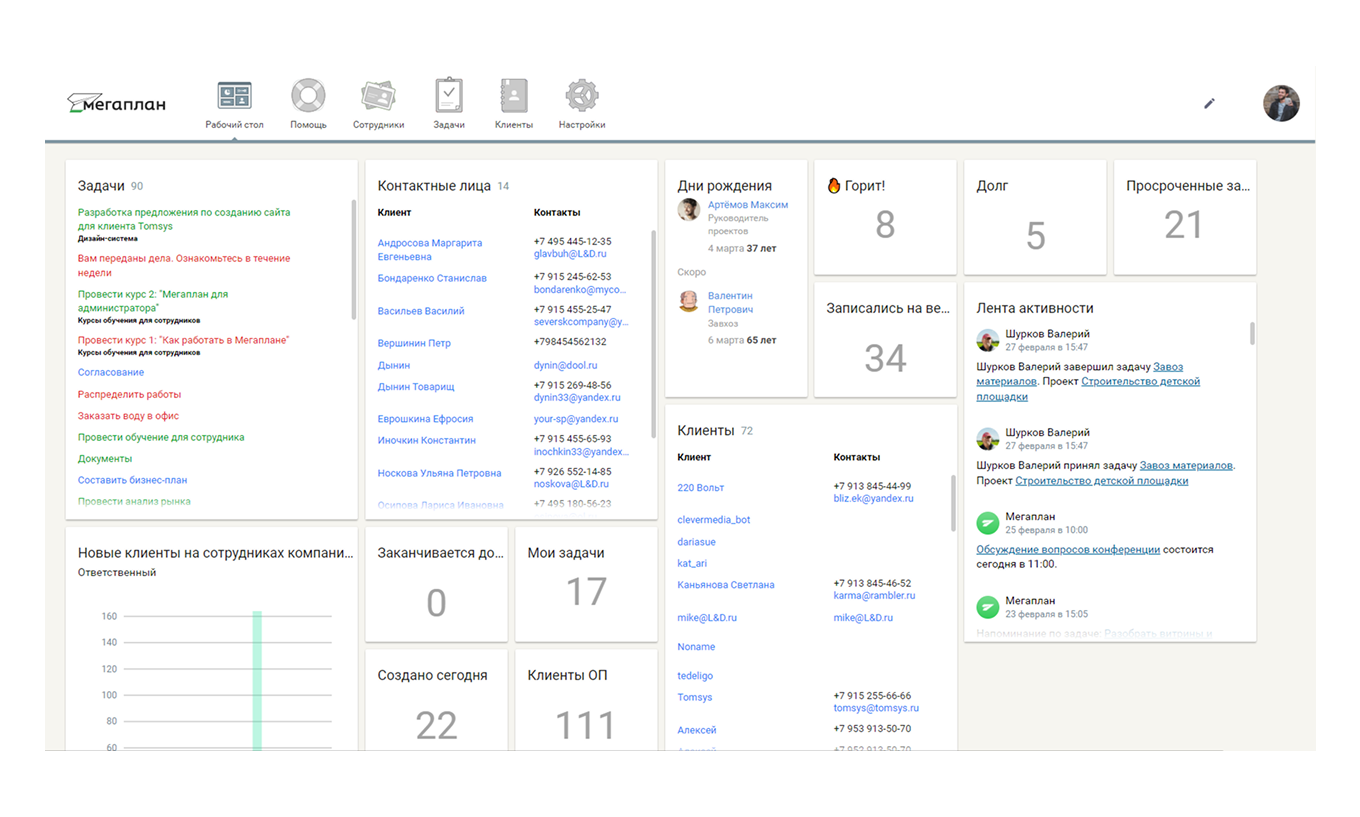This screenshot has height=817, width=1360.
Task: Open the Сотрудники section icon
Action: 378,97
